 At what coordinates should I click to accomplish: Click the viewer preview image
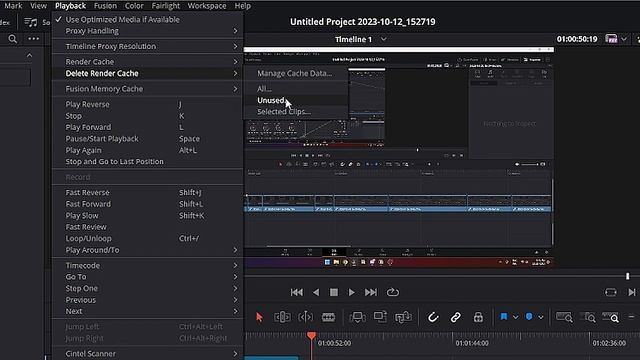coord(399,158)
